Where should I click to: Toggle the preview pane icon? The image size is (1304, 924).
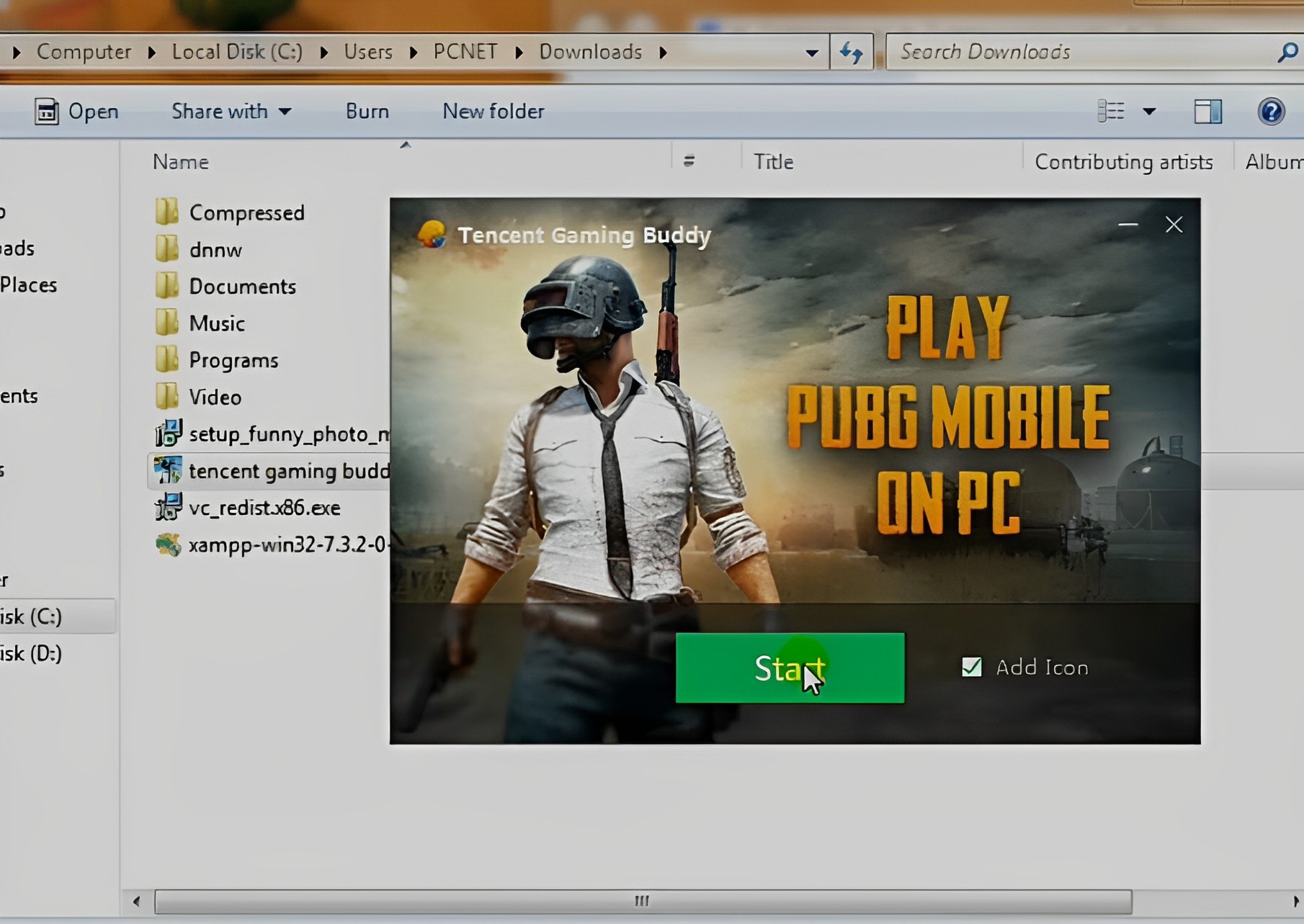click(1208, 111)
